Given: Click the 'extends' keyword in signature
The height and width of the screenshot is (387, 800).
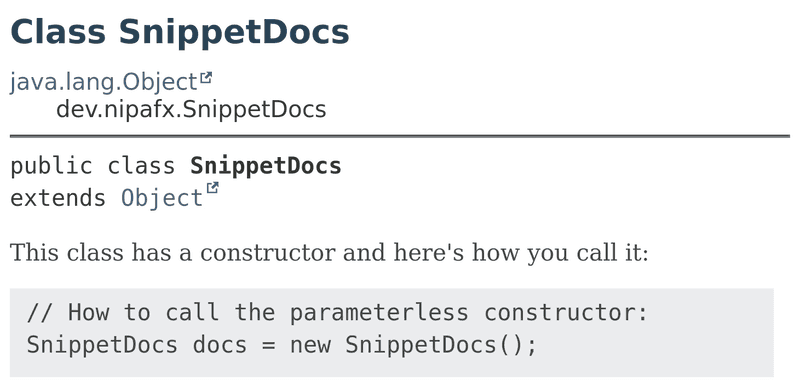Looking at the screenshot, I should 58,198.
